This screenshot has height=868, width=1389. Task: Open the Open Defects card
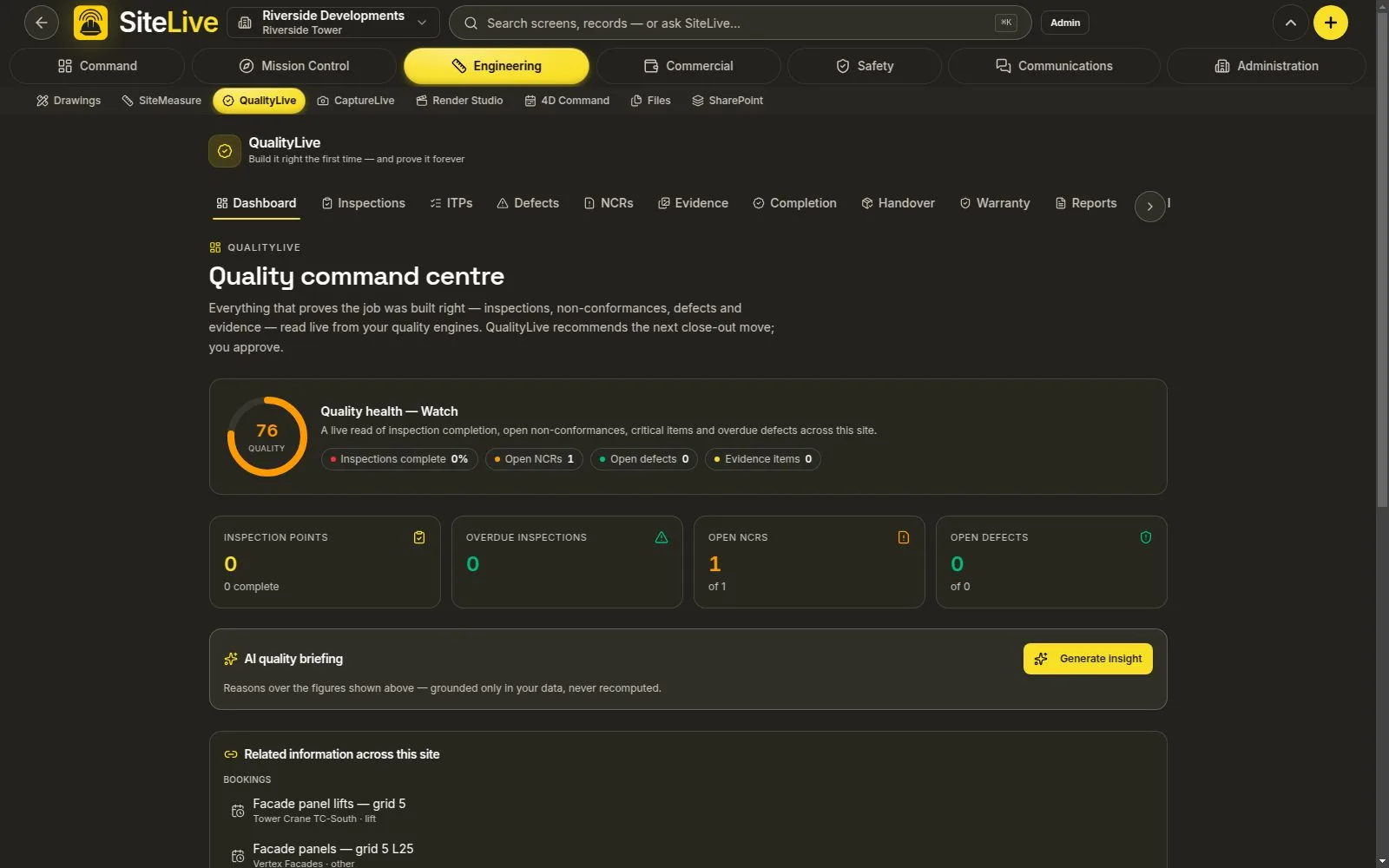click(x=1051, y=562)
